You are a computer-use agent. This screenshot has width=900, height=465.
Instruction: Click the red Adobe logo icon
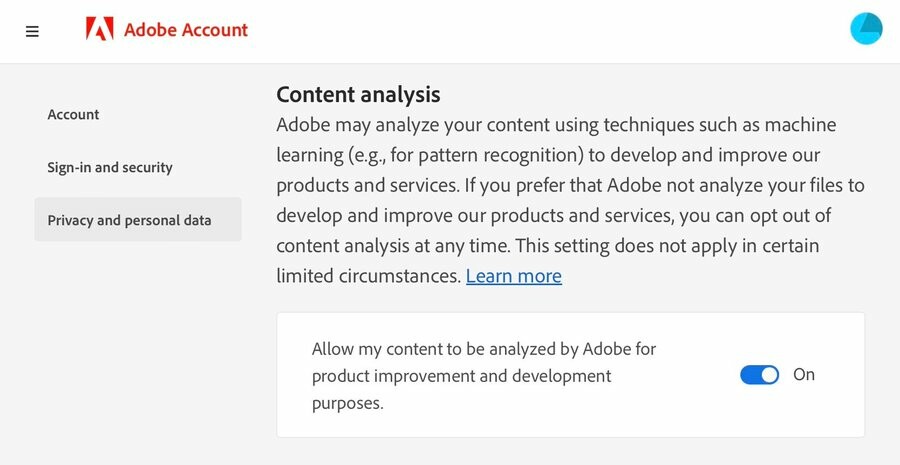[x=99, y=30]
